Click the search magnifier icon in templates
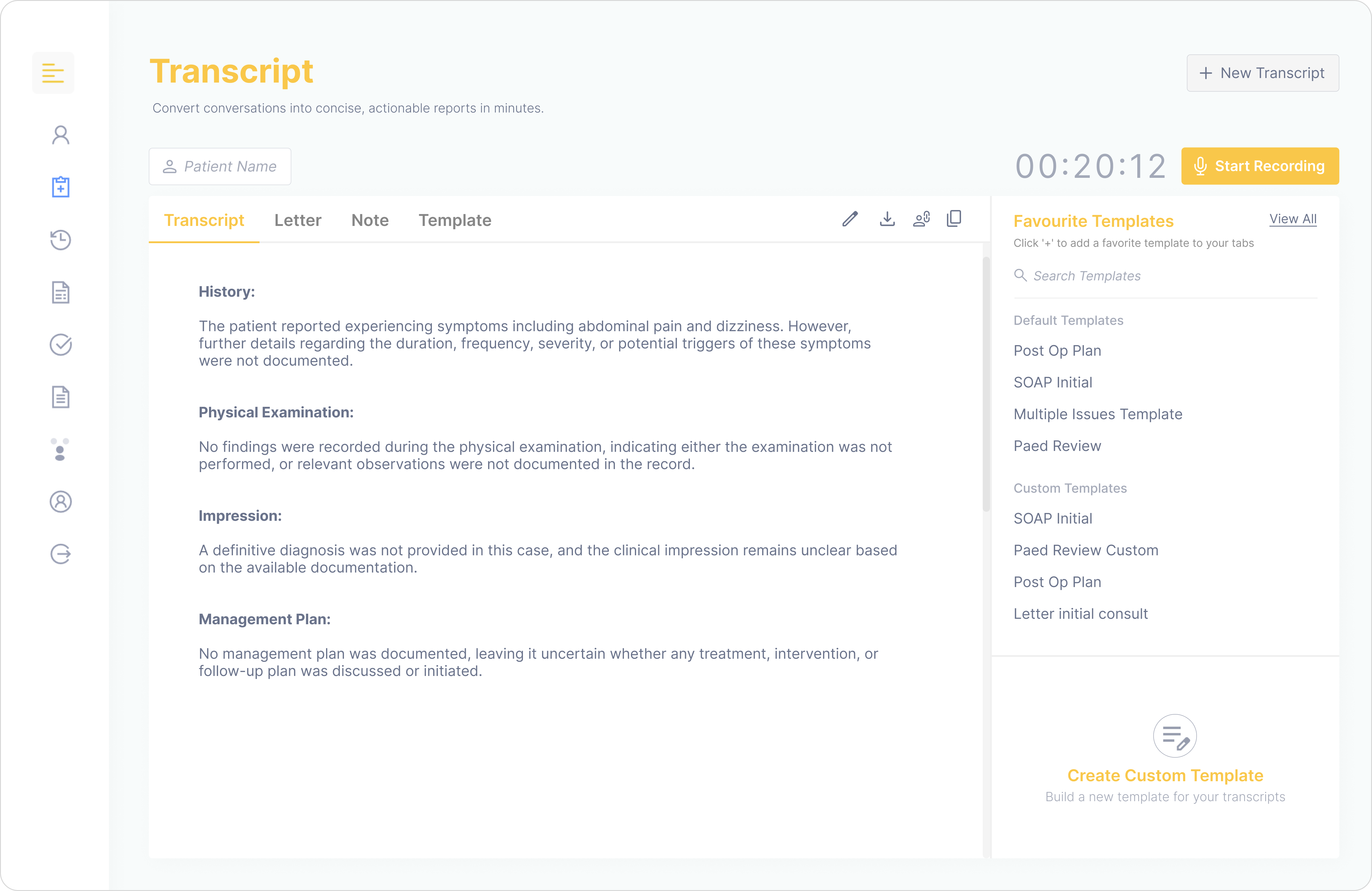Screen dimensions: 1372x891 coord(1020,276)
